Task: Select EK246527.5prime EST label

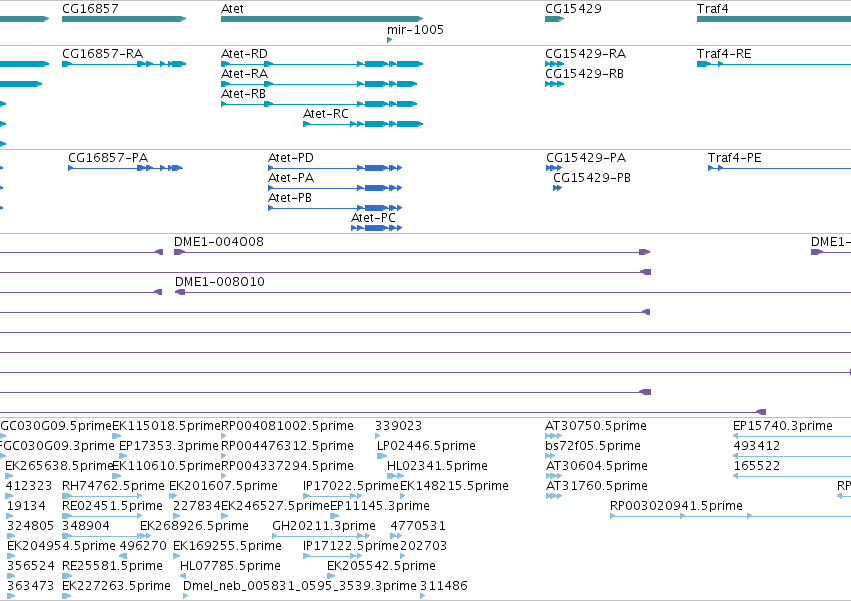Action: click(275, 506)
